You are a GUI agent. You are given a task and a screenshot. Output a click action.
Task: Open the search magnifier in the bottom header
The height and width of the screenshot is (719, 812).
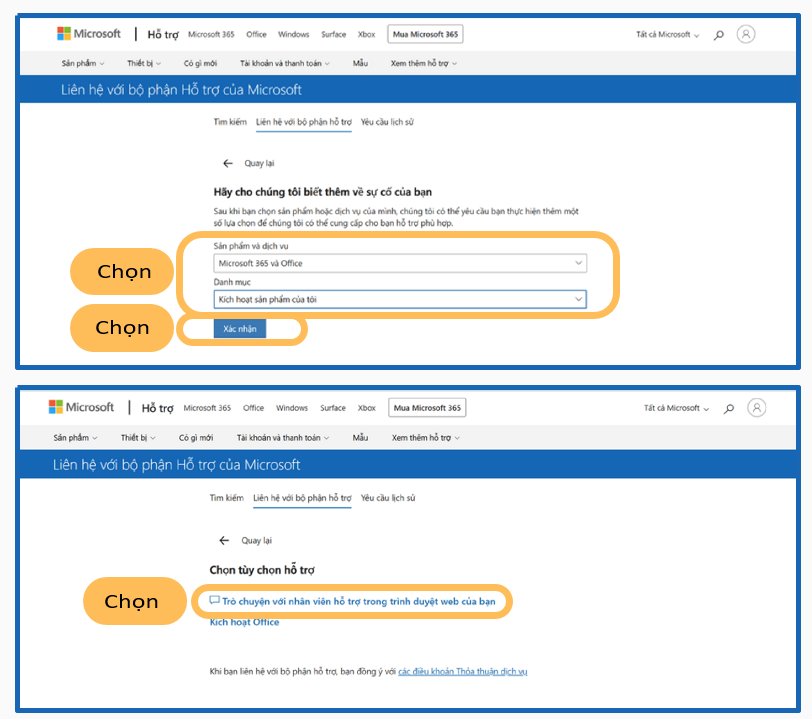[x=729, y=408]
